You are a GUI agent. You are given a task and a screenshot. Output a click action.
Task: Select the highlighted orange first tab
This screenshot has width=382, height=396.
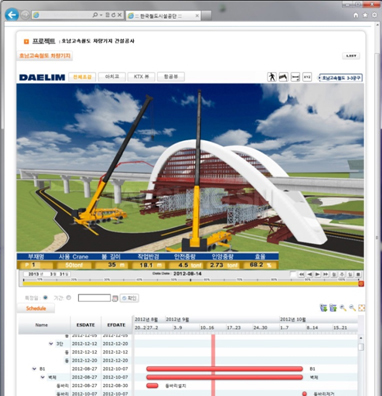pyautogui.click(x=82, y=77)
